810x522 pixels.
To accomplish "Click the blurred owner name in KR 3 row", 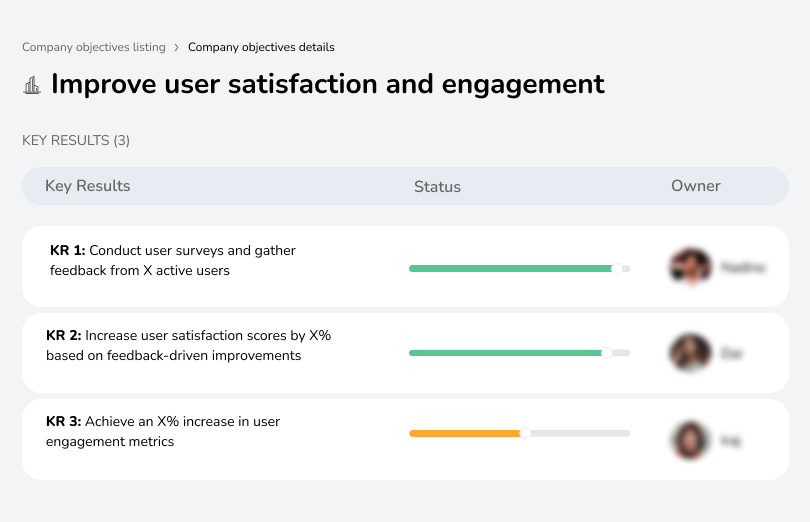I will tap(730, 441).
